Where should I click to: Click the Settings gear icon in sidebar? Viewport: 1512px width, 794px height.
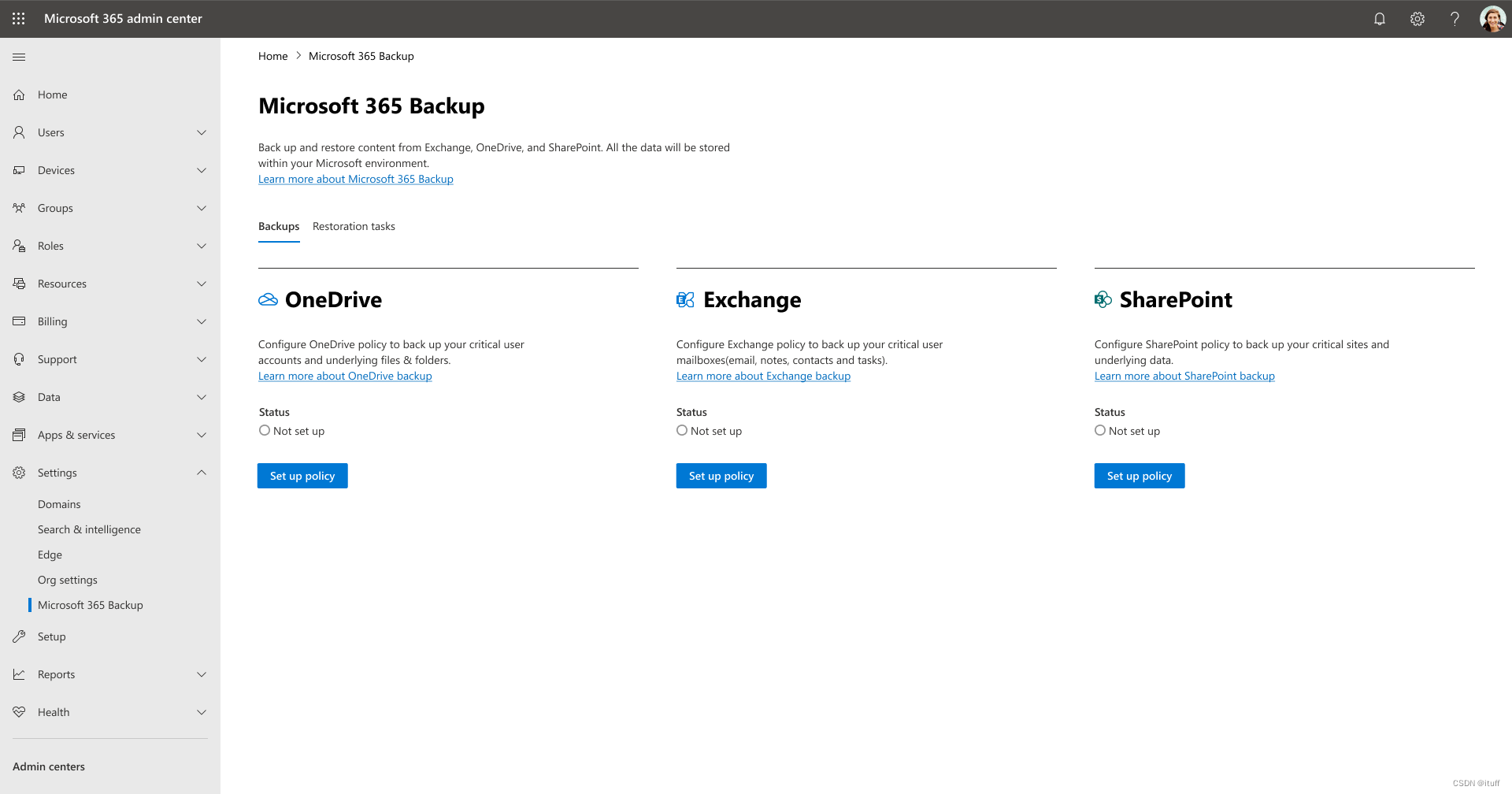coord(19,473)
